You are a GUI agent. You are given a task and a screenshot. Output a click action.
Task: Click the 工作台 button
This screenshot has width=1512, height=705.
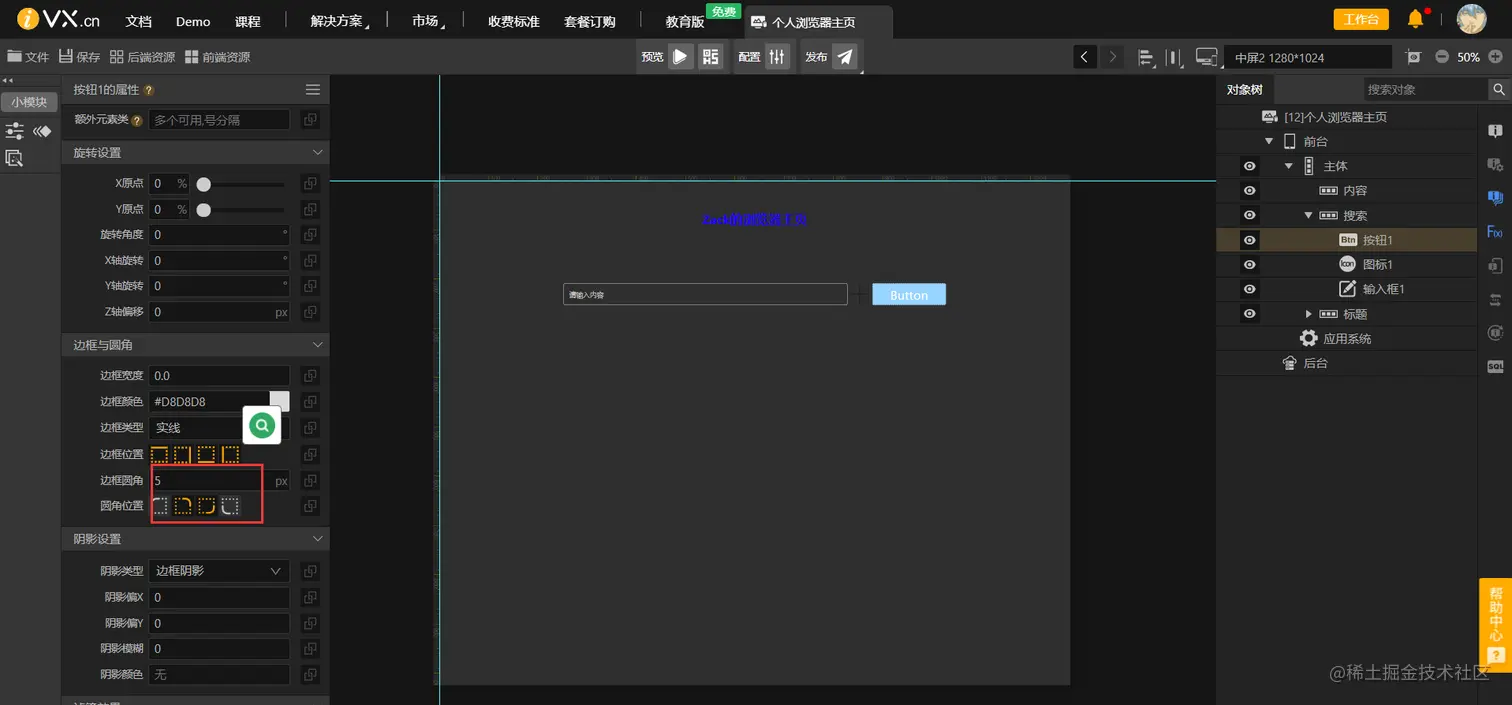(x=1361, y=19)
